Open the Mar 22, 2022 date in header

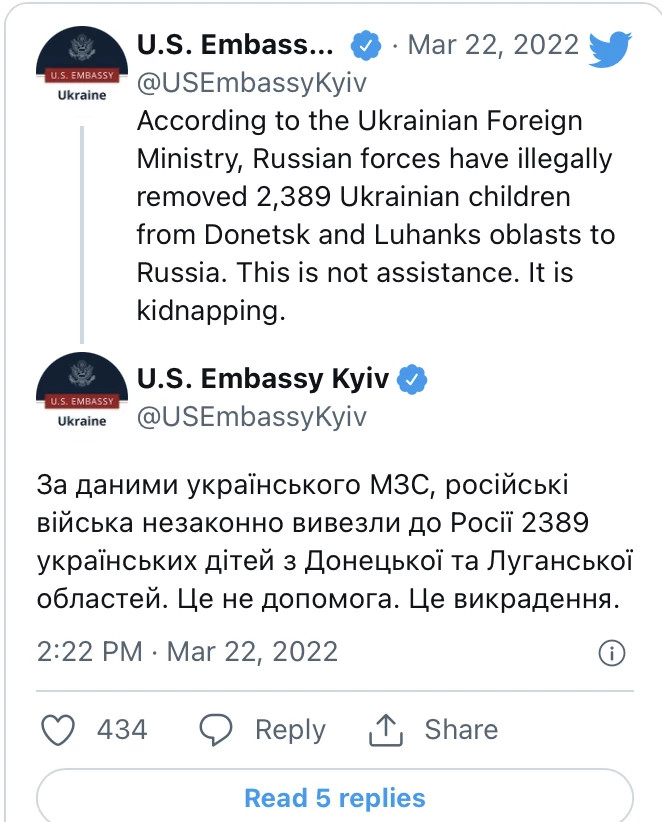[x=493, y=45]
